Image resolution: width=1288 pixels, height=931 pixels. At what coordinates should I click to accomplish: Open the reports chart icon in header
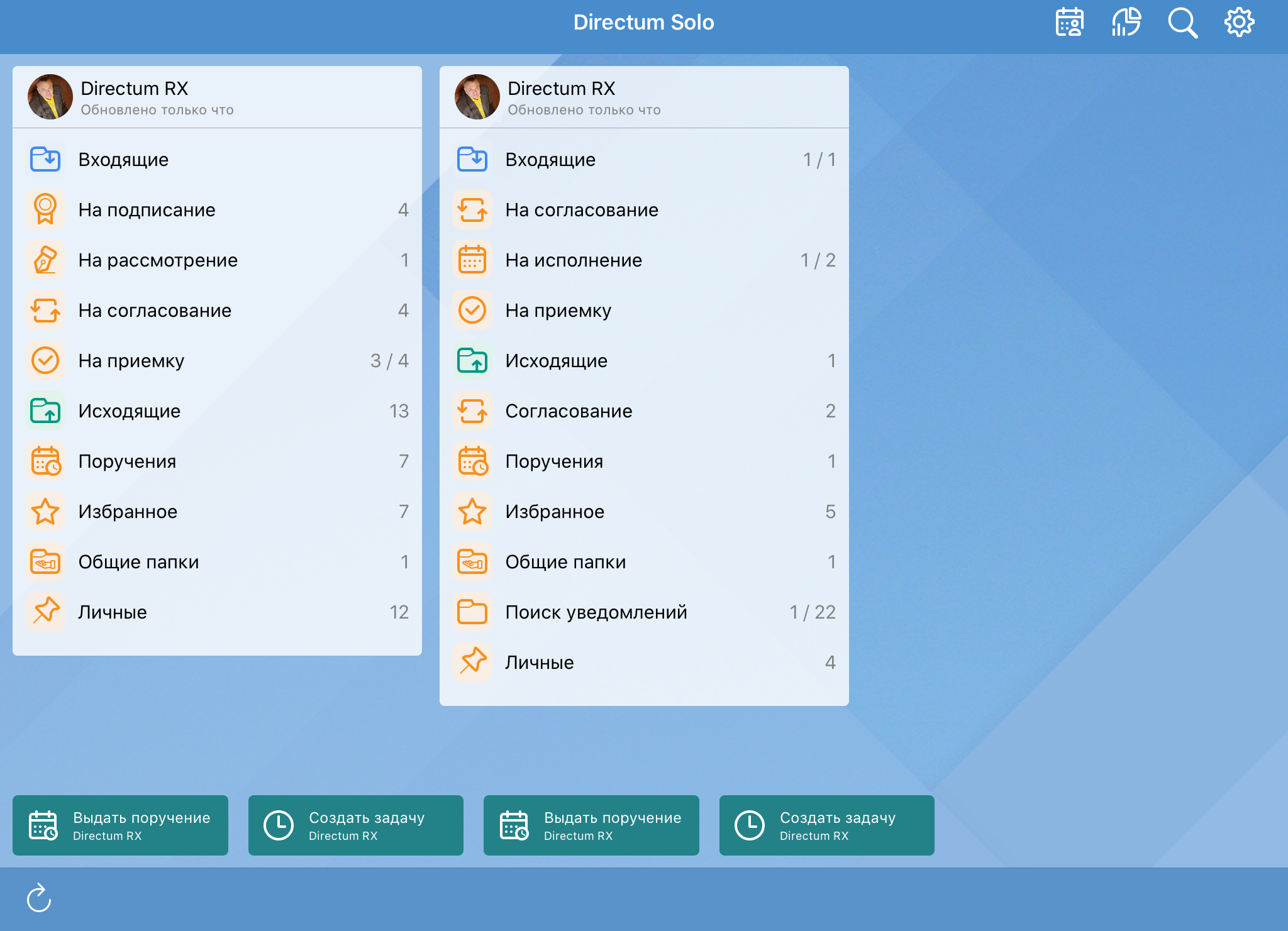1126,23
